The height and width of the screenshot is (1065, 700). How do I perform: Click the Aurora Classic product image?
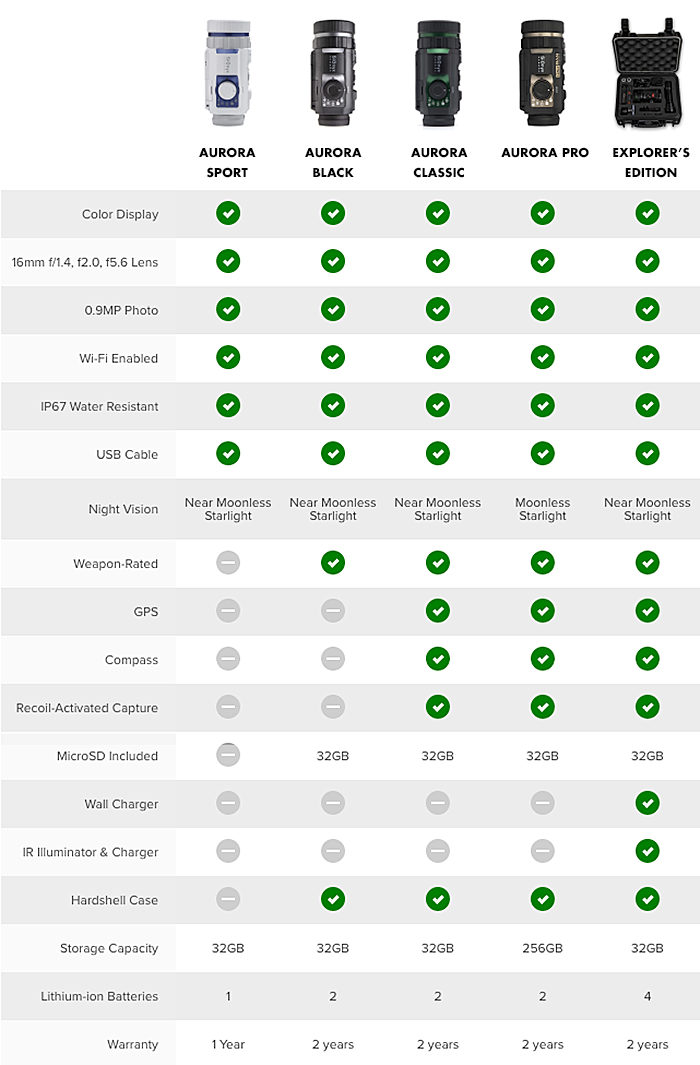coord(438,73)
